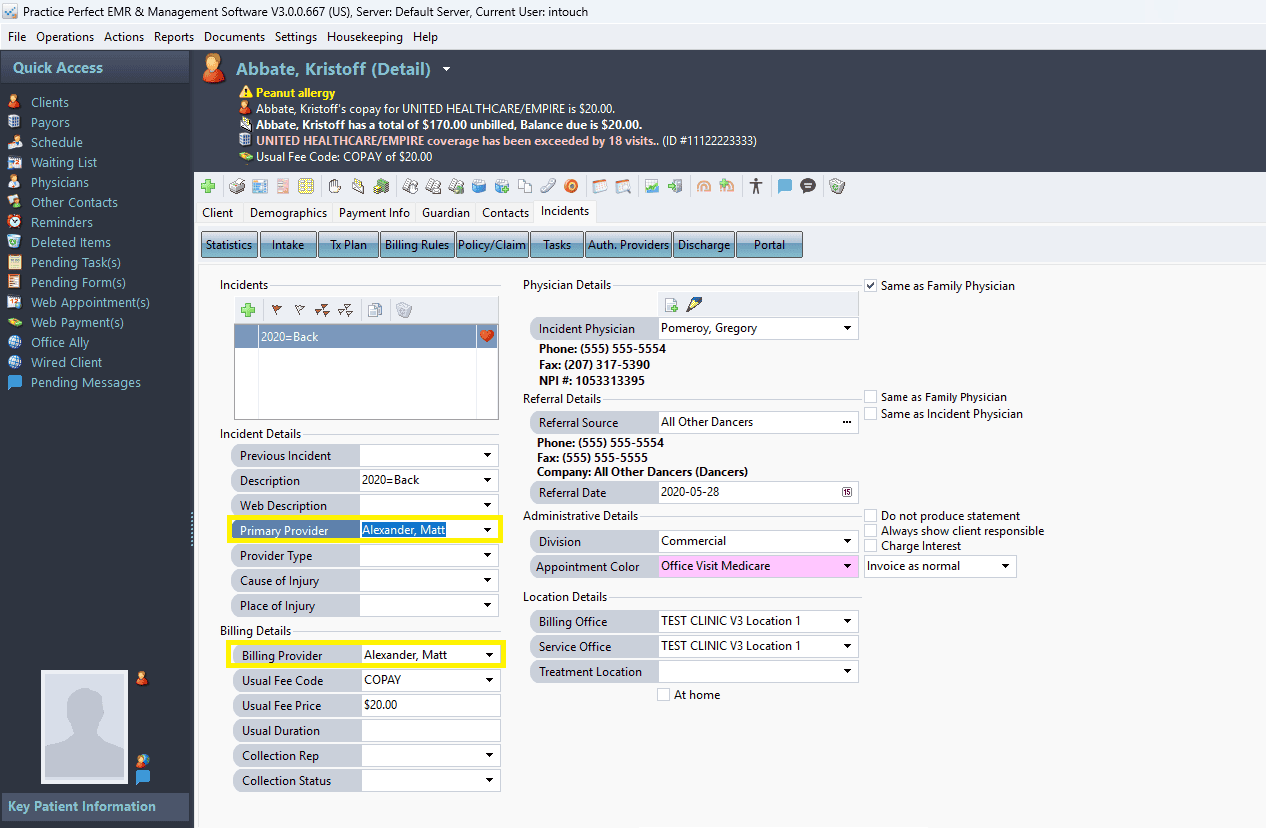Click the accessibility person toolbar icon

(756, 186)
